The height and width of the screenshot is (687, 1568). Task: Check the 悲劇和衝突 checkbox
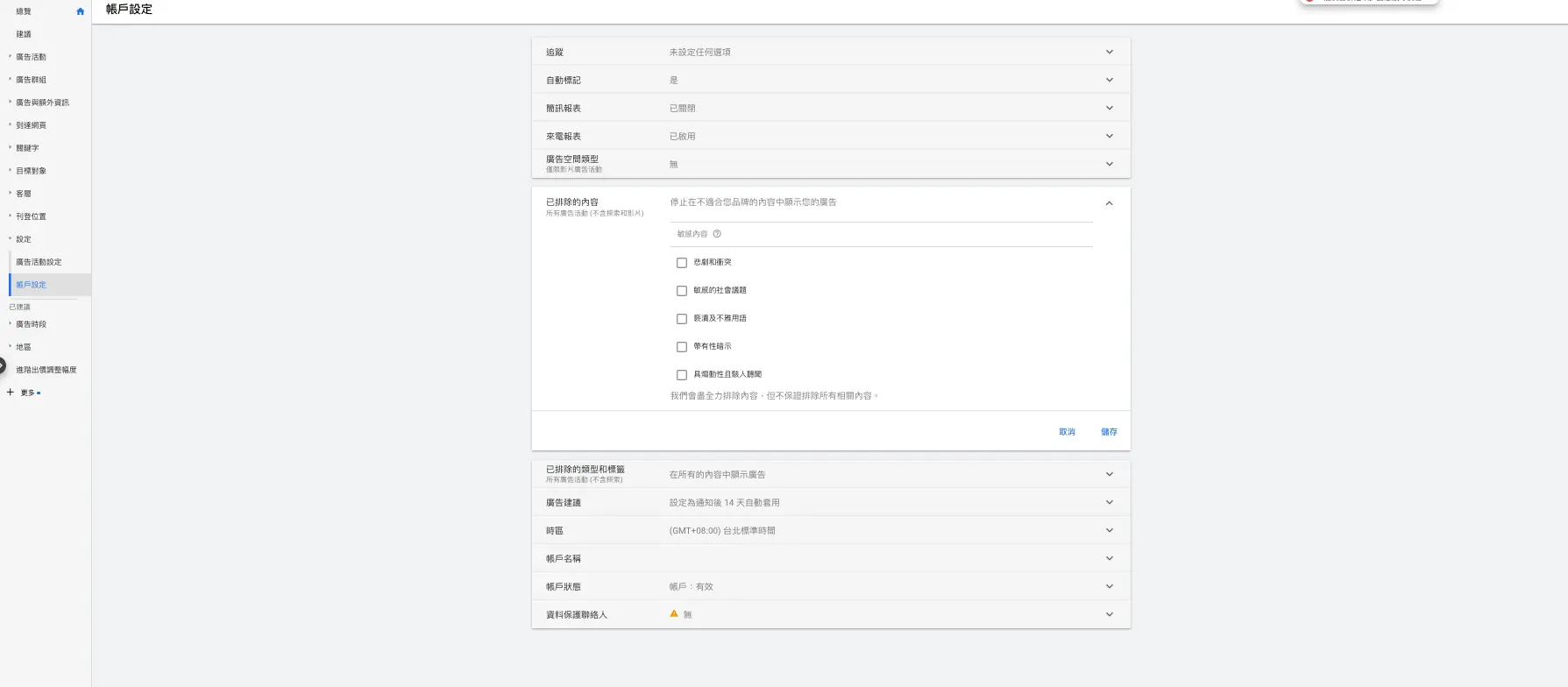(682, 263)
